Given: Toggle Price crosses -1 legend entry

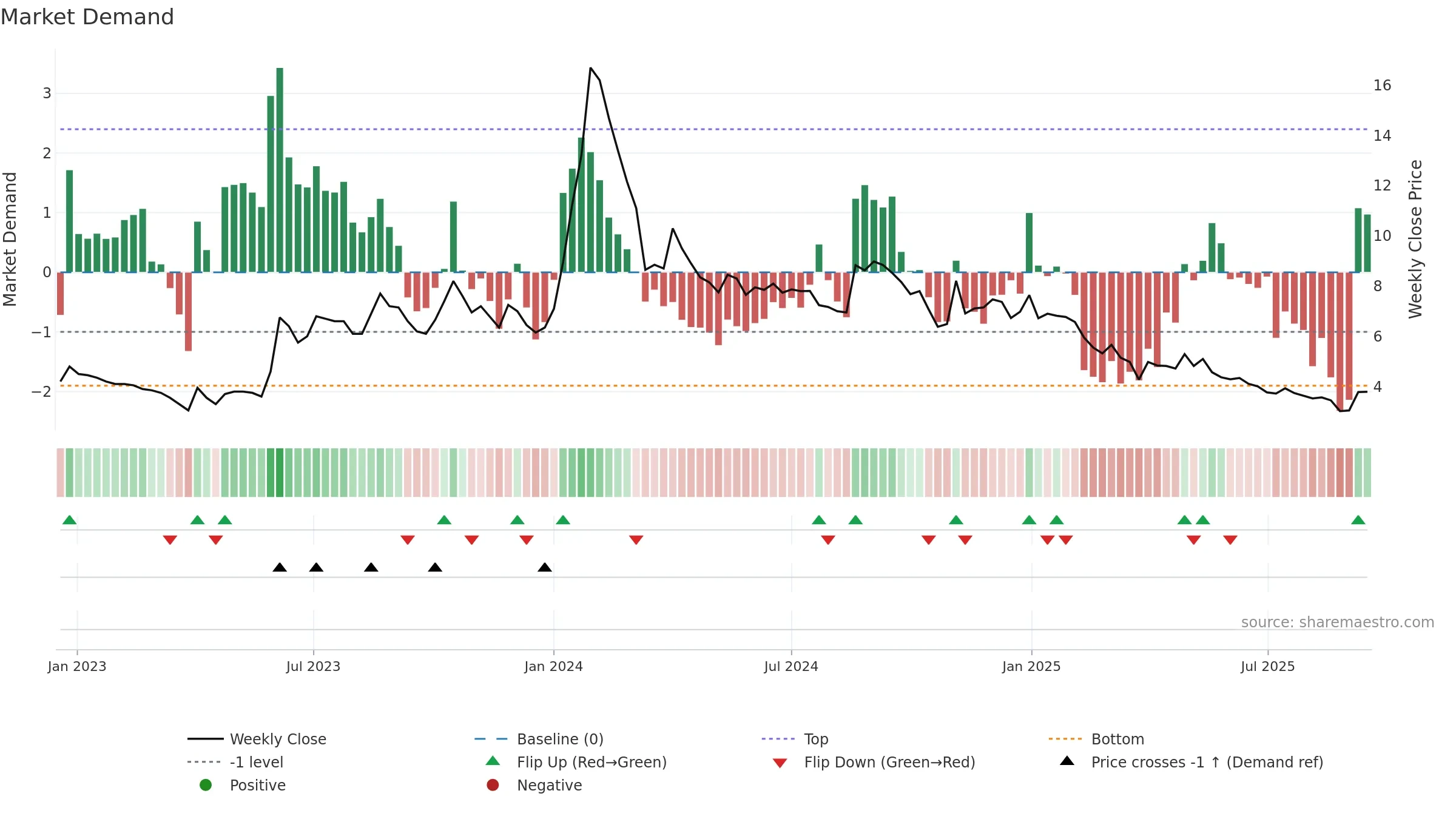Looking at the screenshot, I should pyautogui.click(x=1191, y=762).
